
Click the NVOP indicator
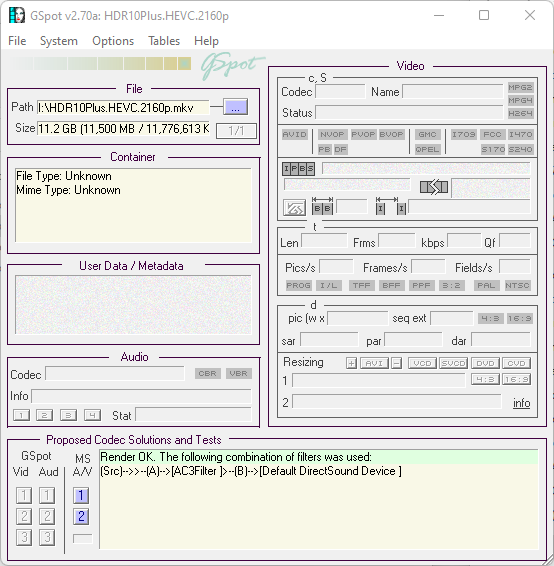click(x=332, y=134)
